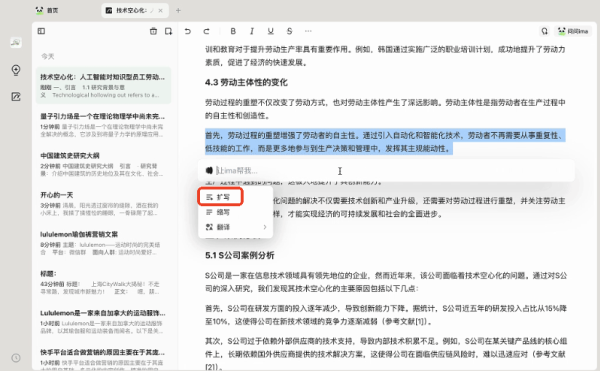This screenshot has width=600, height=371.
Task: Switch to the 首页 home tab
Action: pyautogui.click(x=47, y=10)
